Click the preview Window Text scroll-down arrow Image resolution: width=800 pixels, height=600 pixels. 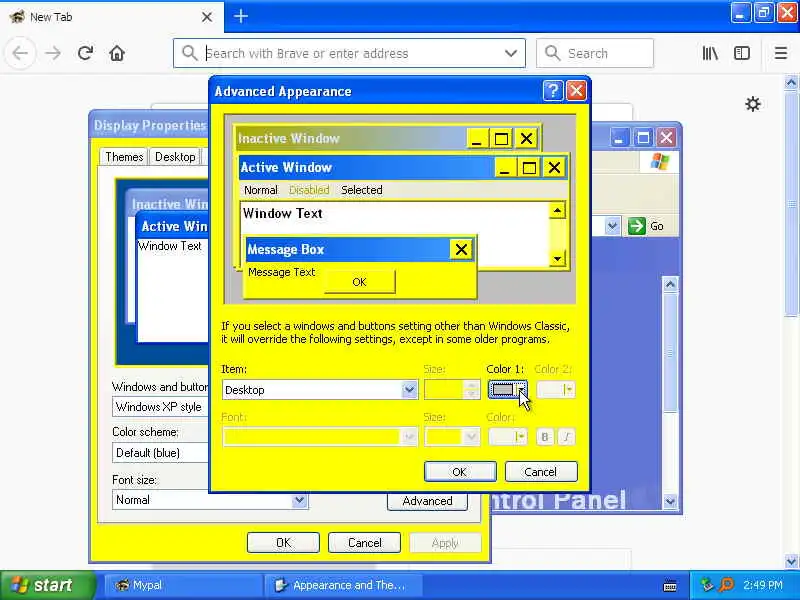point(557,259)
